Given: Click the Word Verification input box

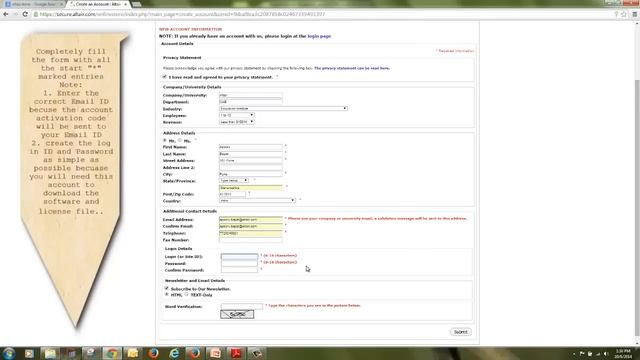Looking at the screenshot, I should 242,306.
